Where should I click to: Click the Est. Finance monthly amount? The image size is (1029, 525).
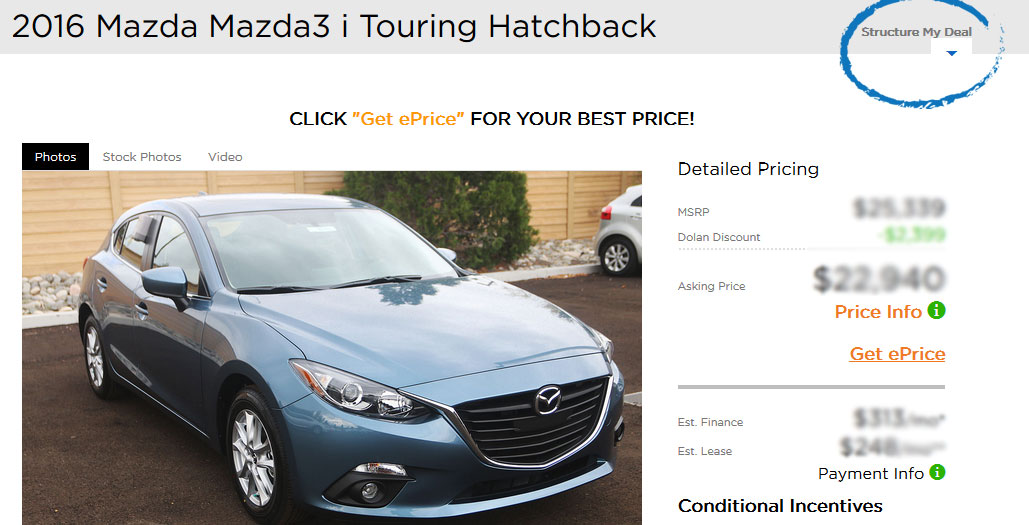[899, 417]
